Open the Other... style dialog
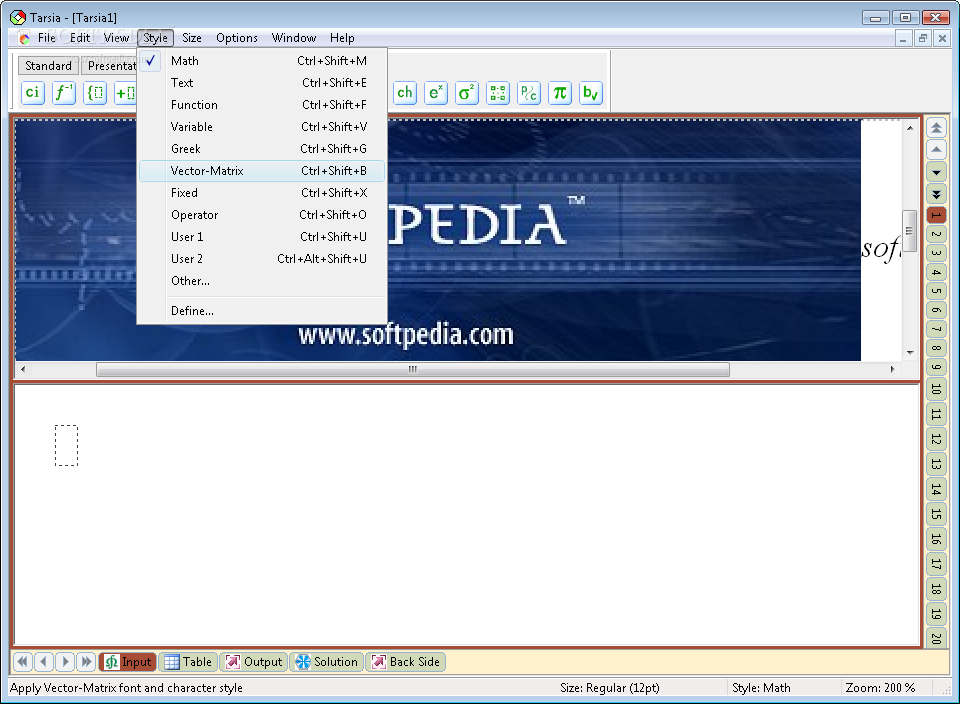The height and width of the screenshot is (704, 960). [x=262, y=281]
